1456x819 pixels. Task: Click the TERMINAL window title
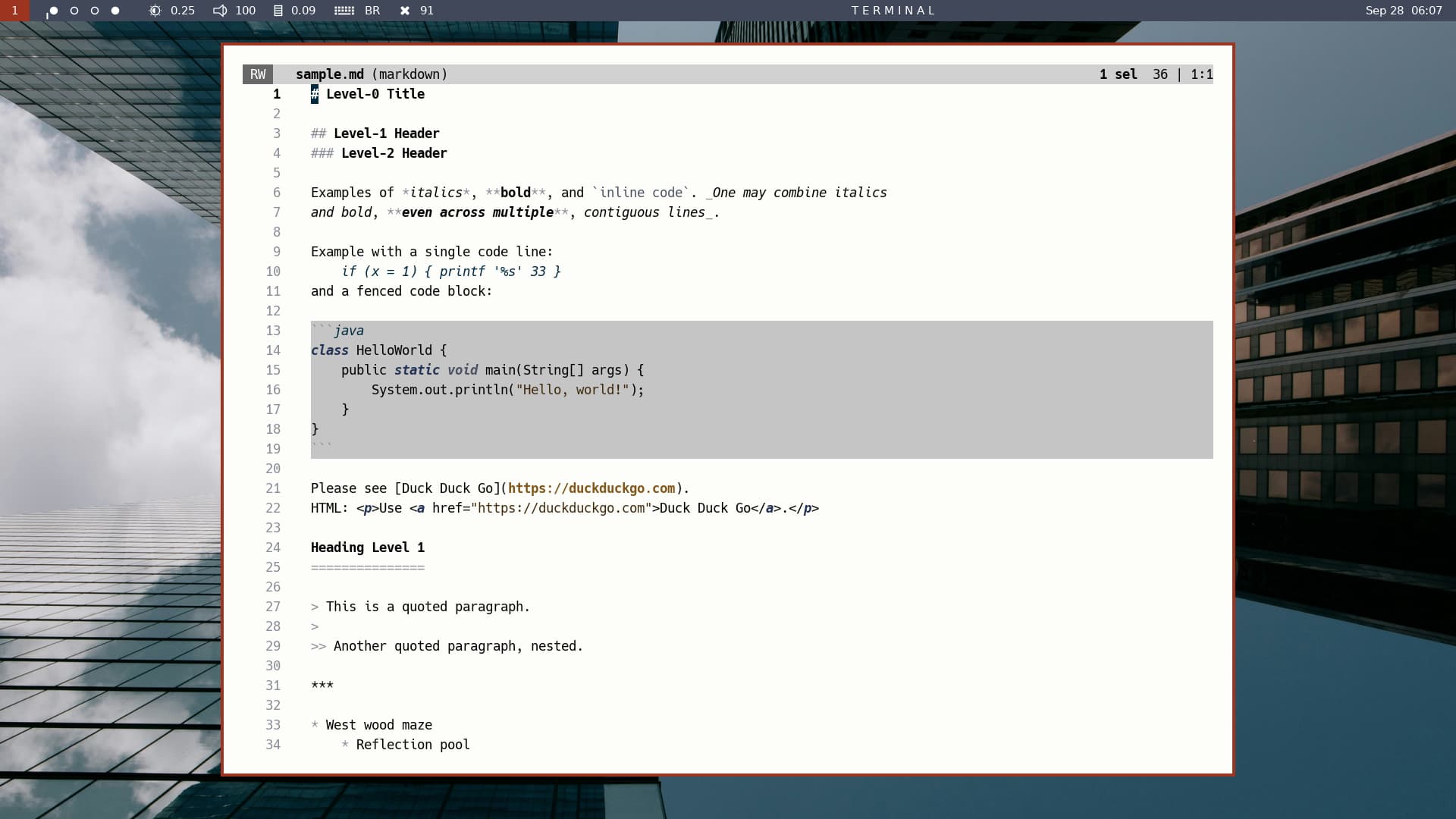pos(893,11)
